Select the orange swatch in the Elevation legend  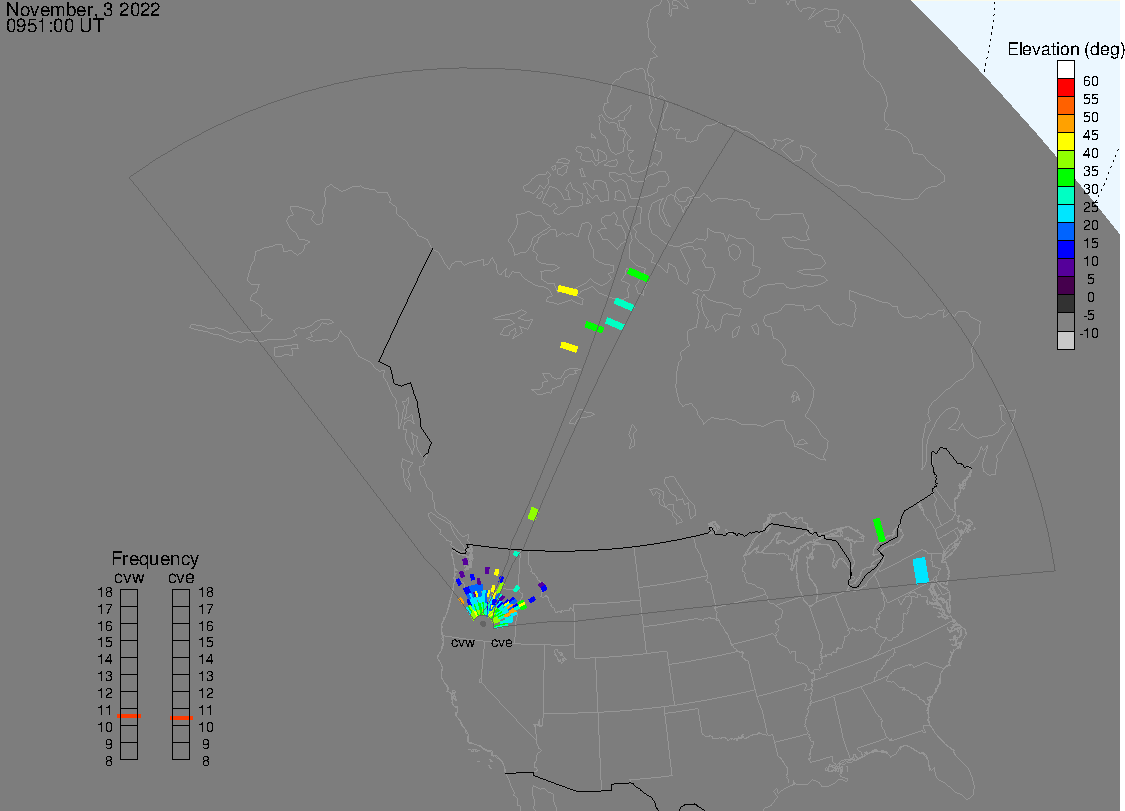(x=1066, y=124)
